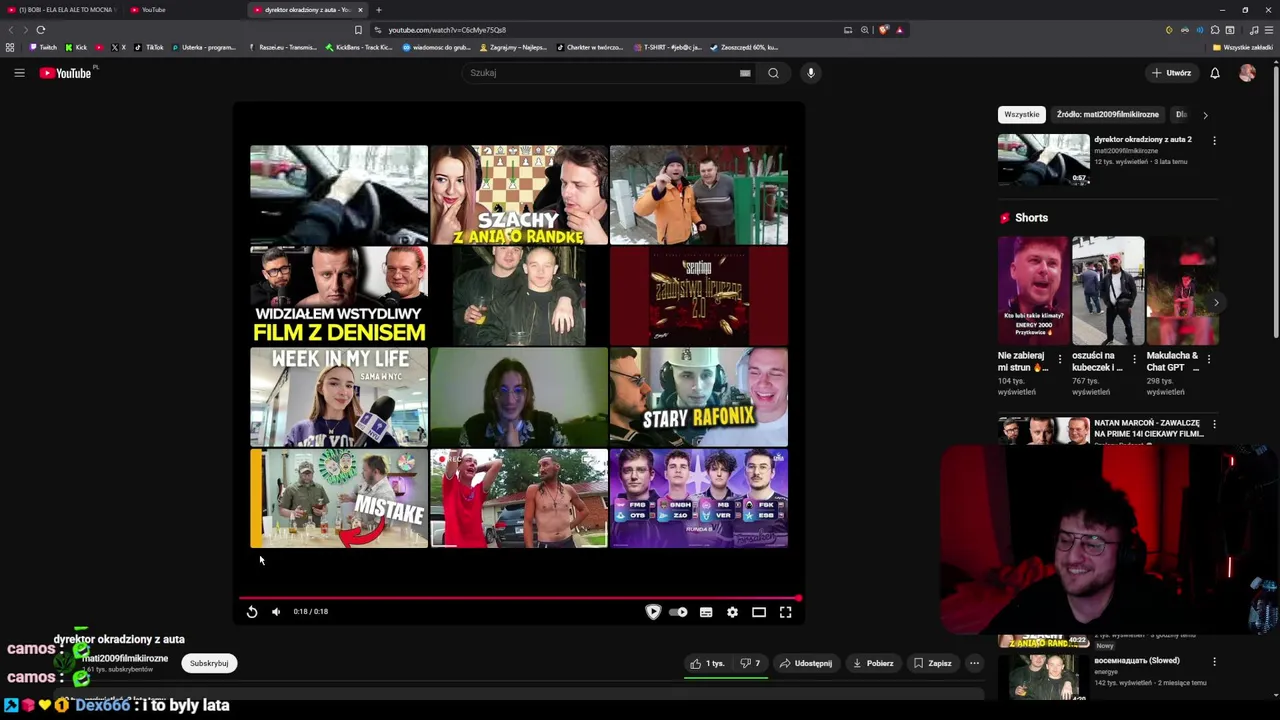1280x720 pixels.
Task: Click the Udostępnij share button
Action: point(806,663)
